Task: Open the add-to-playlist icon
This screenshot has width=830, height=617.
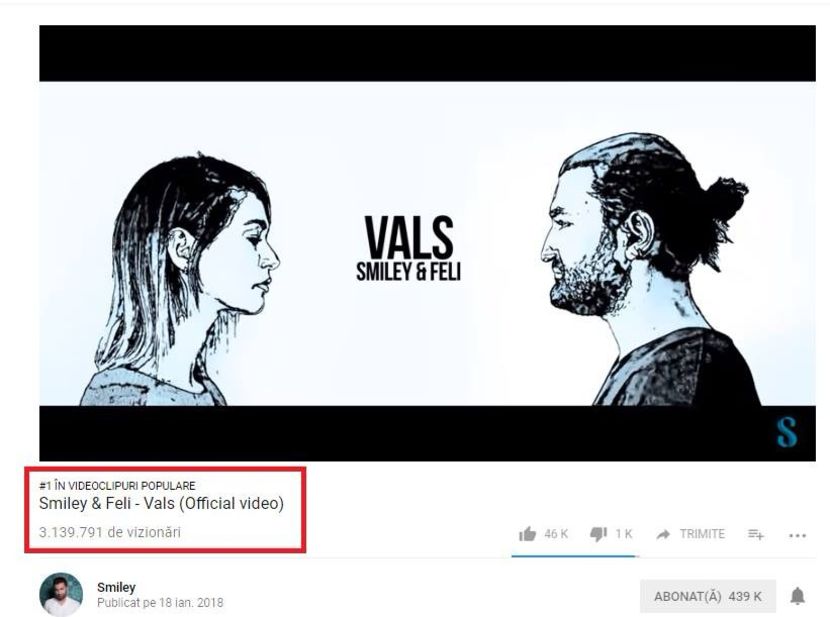Action: tap(756, 534)
